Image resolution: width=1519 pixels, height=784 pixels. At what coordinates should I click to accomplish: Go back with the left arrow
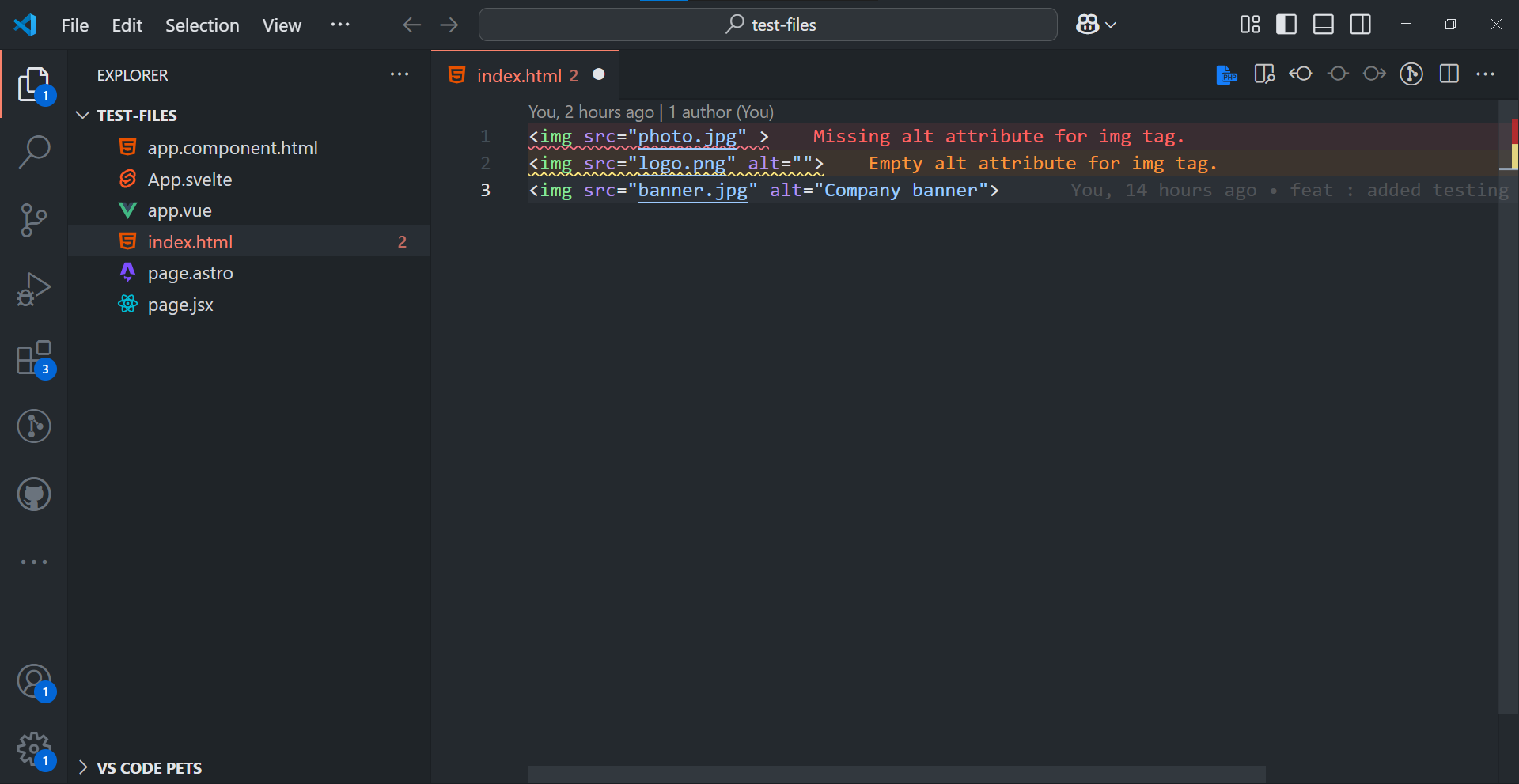click(x=411, y=25)
